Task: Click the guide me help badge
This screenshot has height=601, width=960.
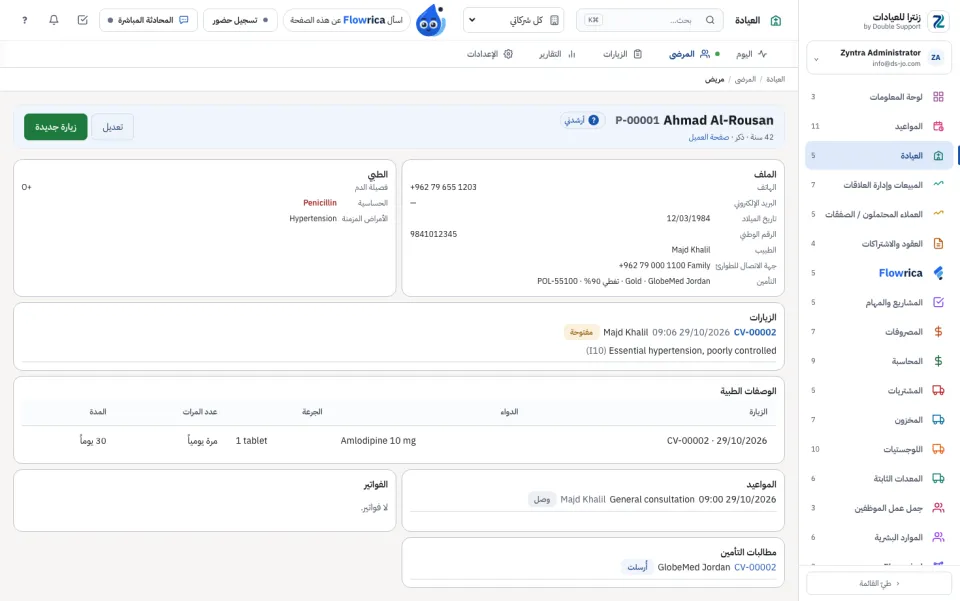Action: [582, 120]
